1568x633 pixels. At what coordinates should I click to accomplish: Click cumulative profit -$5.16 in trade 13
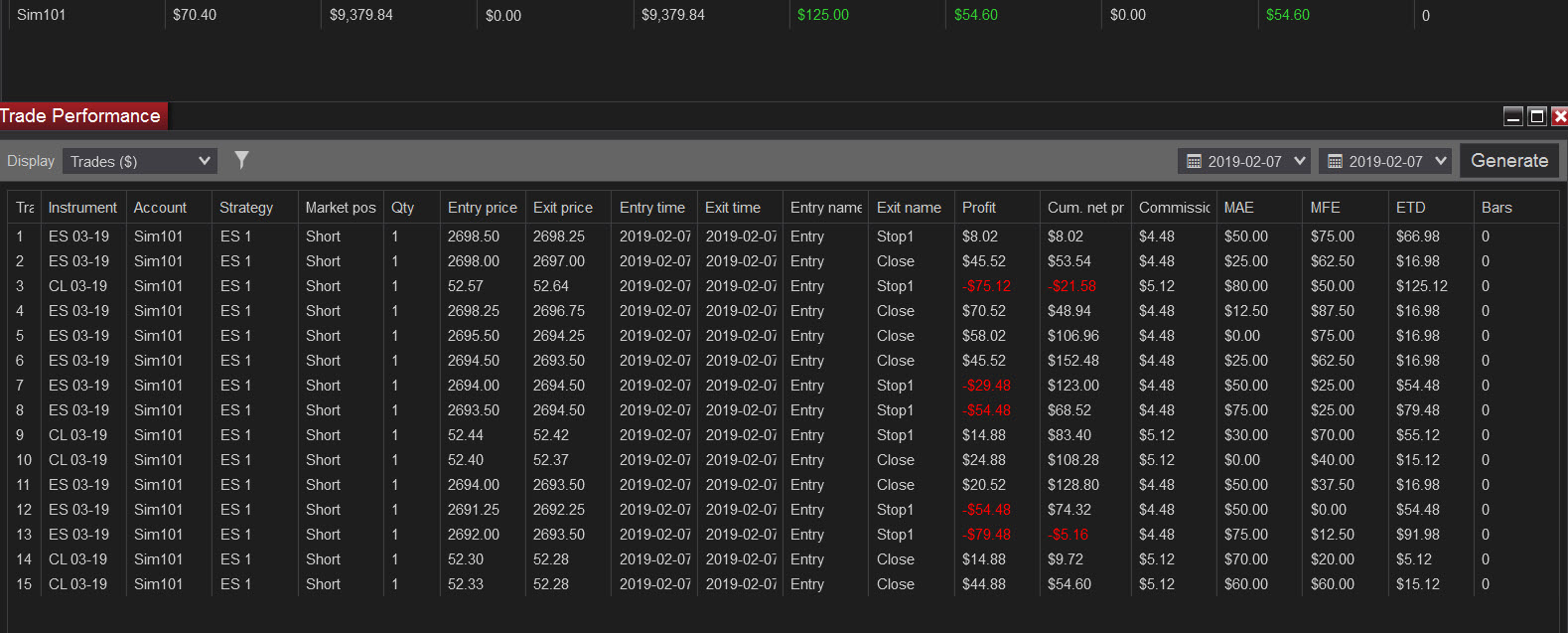coord(1069,535)
